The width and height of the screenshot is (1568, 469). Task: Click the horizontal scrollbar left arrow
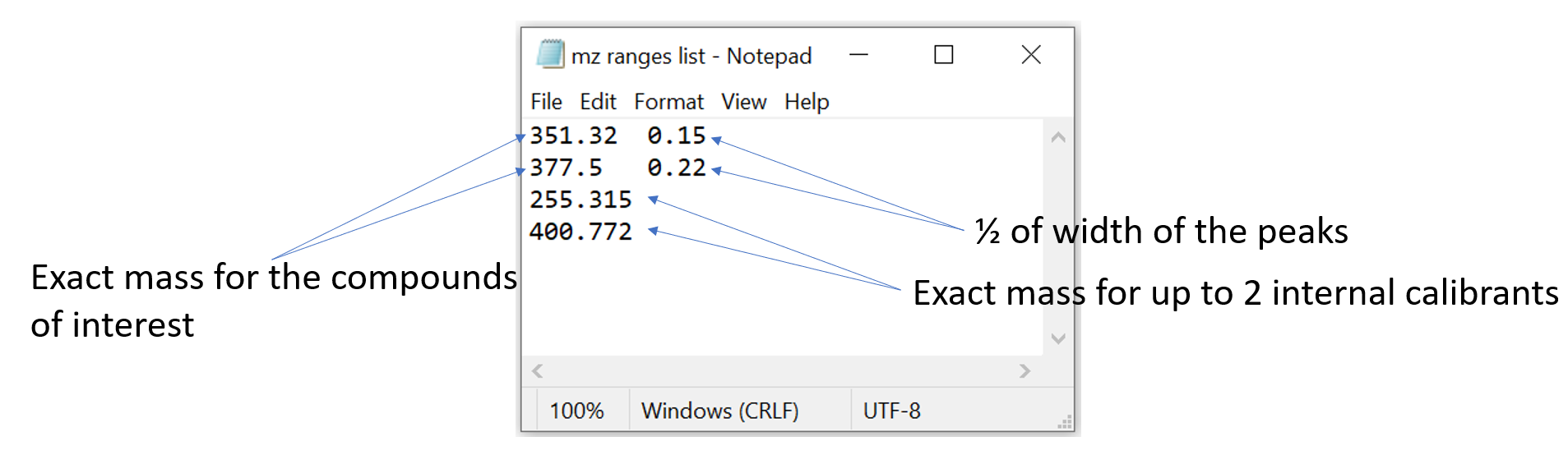(x=537, y=371)
